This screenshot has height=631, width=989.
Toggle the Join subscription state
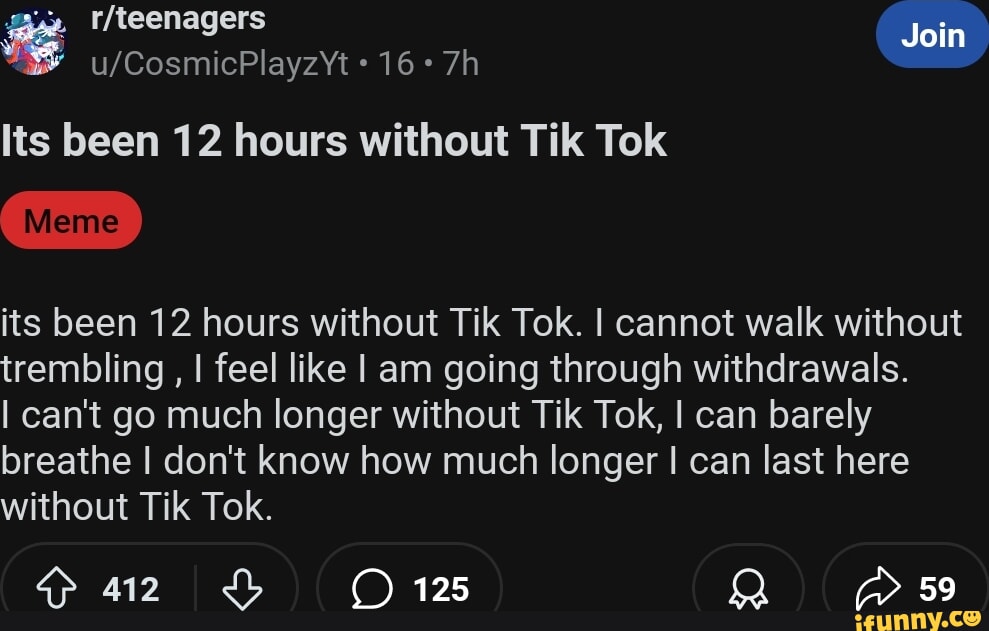tap(931, 35)
